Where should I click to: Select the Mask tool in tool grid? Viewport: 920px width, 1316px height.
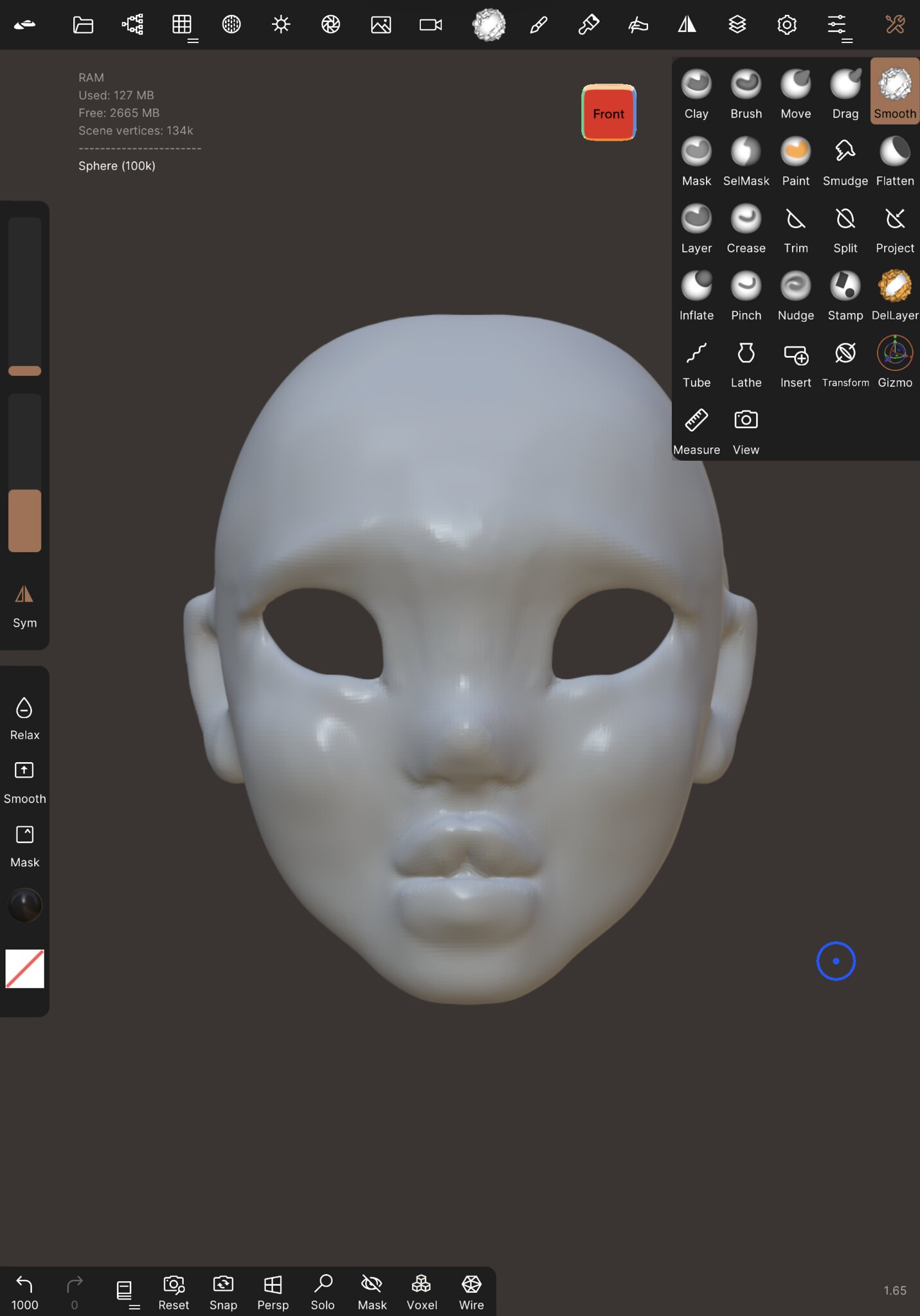696,162
